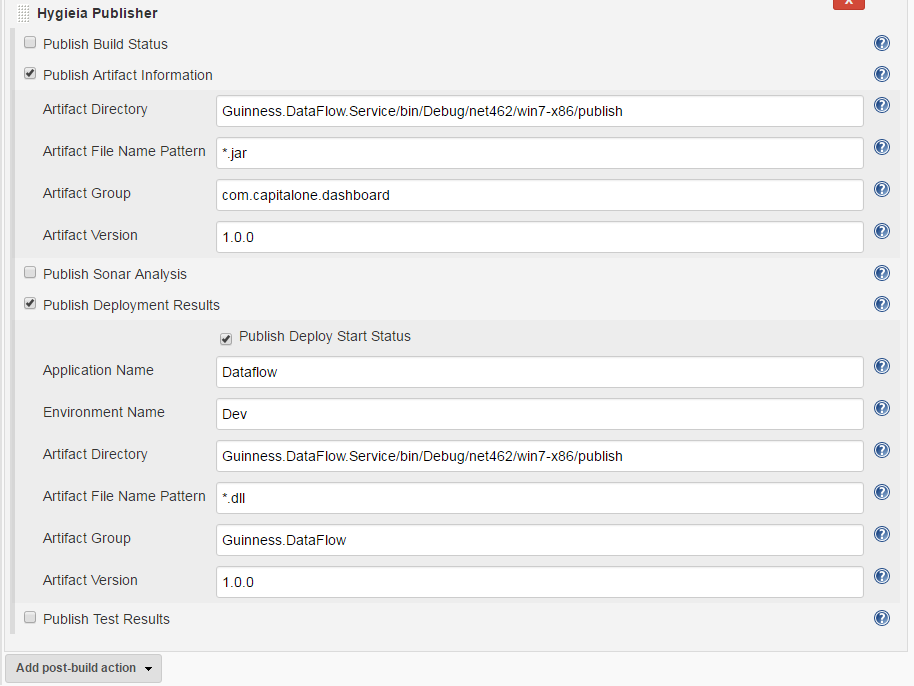This screenshot has height=686, width=914.
Task: Open help for Publish Artifact Information
Action: pyautogui.click(x=881, y=74)
